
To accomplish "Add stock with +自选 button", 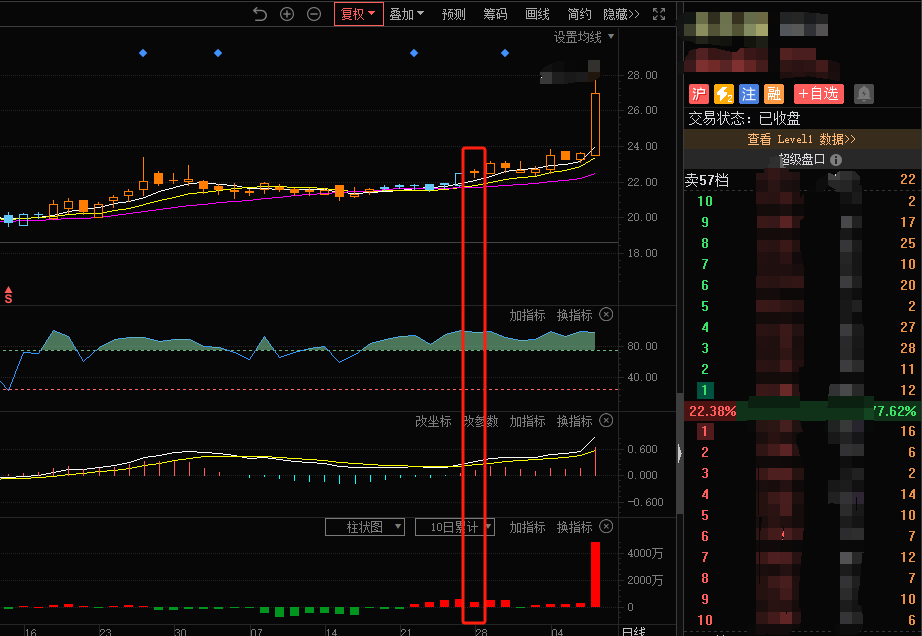I will (818, 94).
